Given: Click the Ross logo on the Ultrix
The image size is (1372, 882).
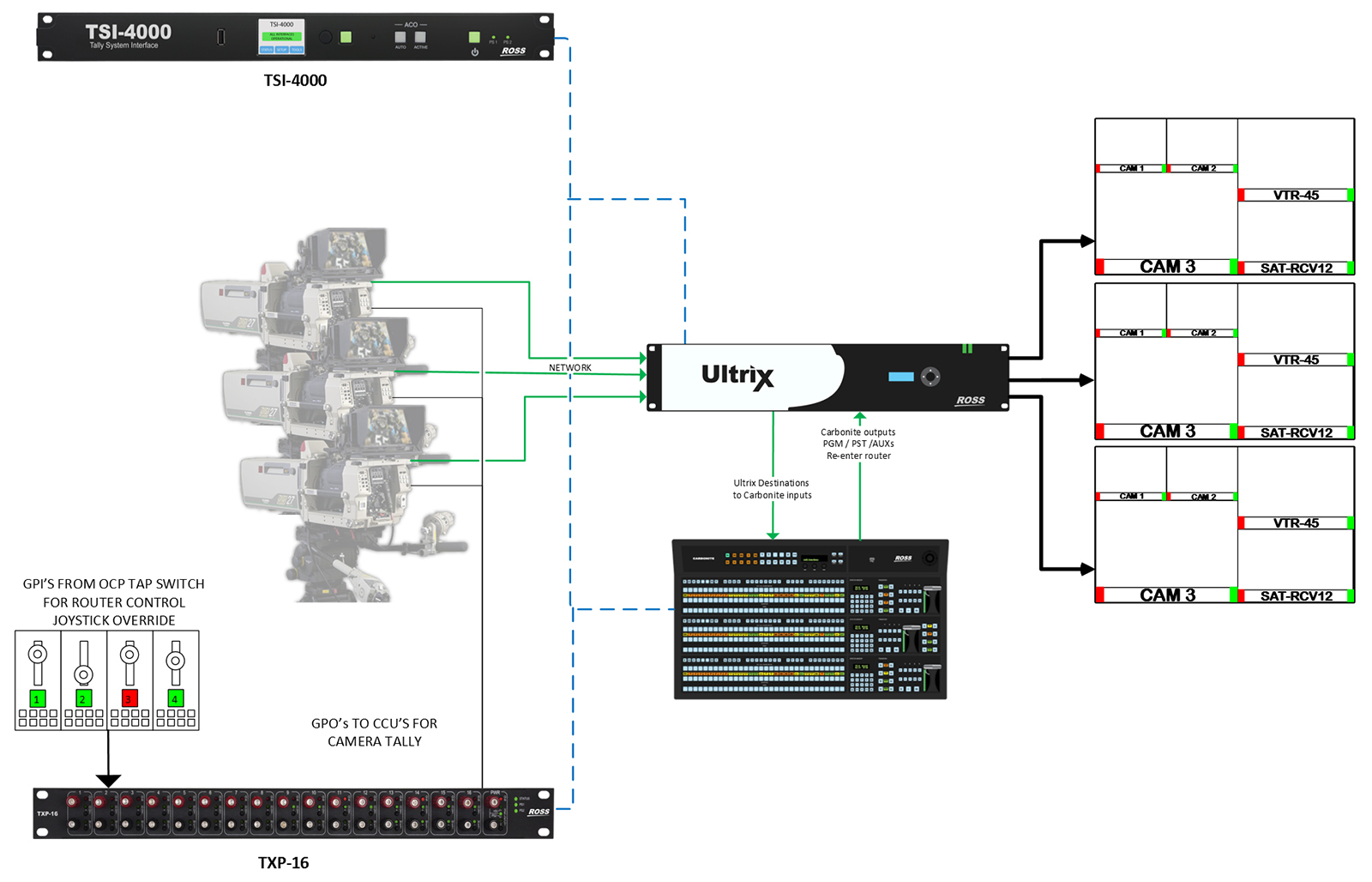Looking at the screenshot, I should [971, 401].
